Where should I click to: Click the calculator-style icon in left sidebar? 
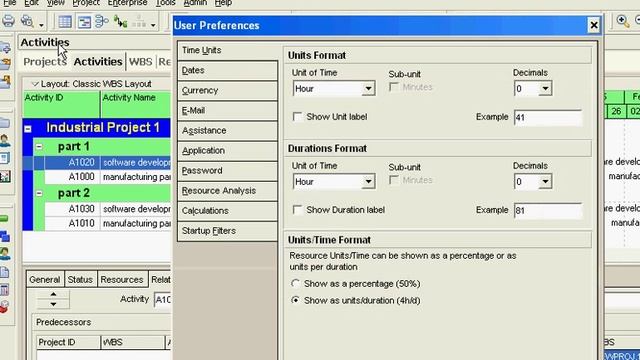click(4, 290)
